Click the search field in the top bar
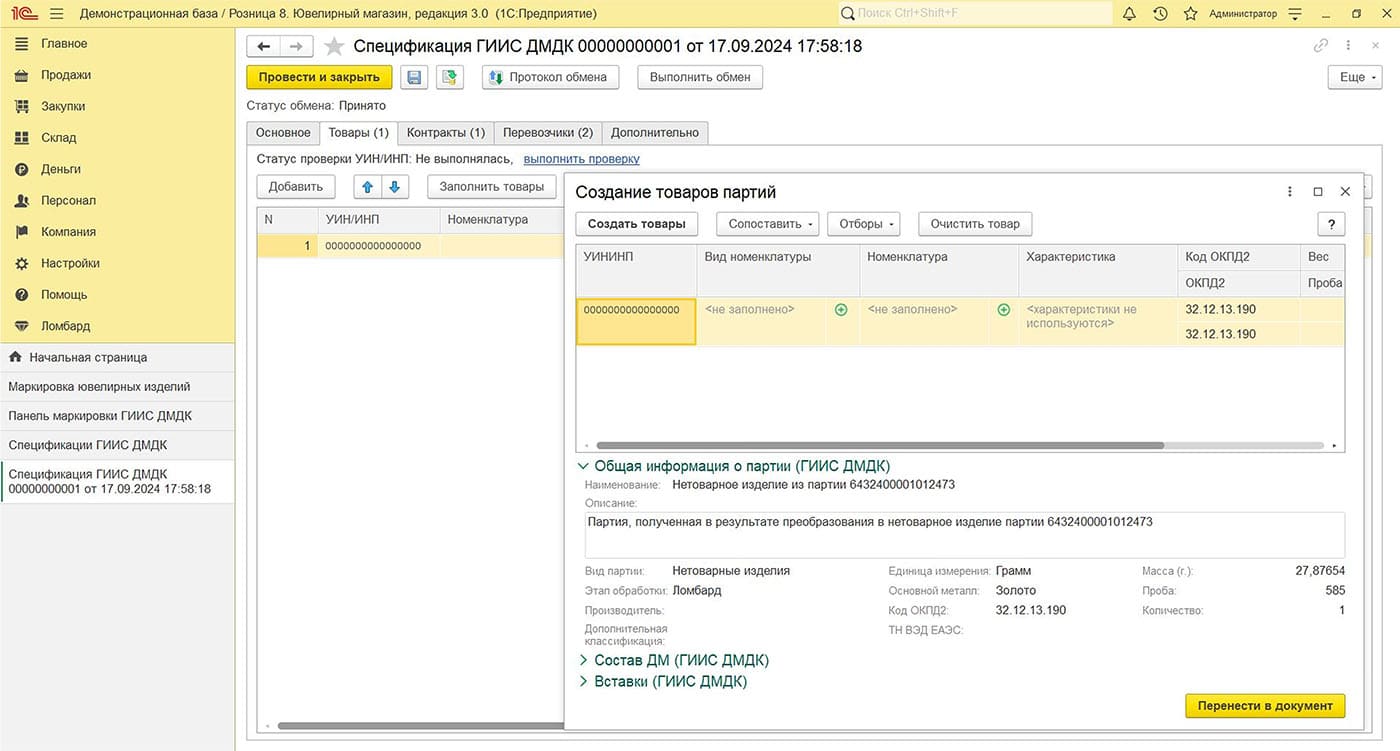The height and width of the screenshot is (751, 1400). 975,14
